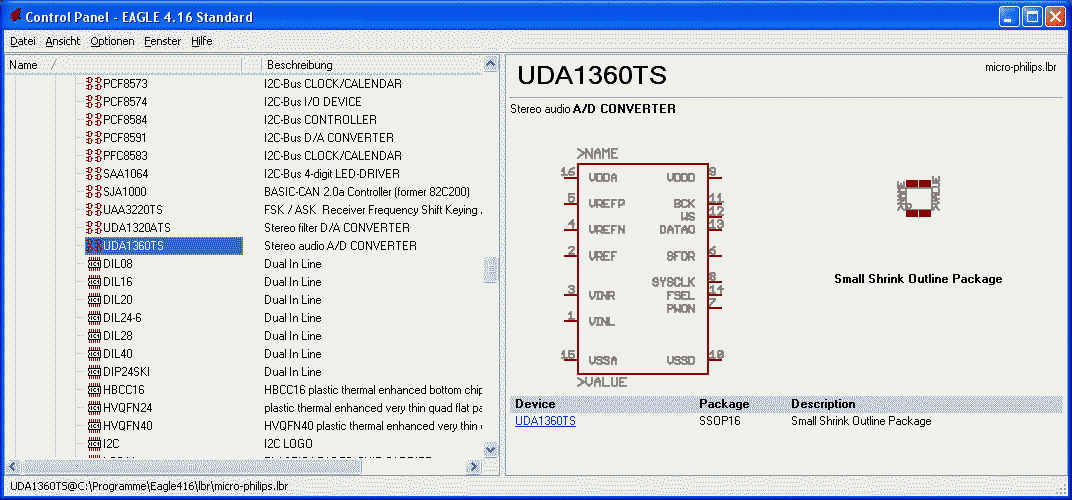Click the horizontal scrollbar left arrow
Screen dimensions: 1072x500
click(12, 466)
